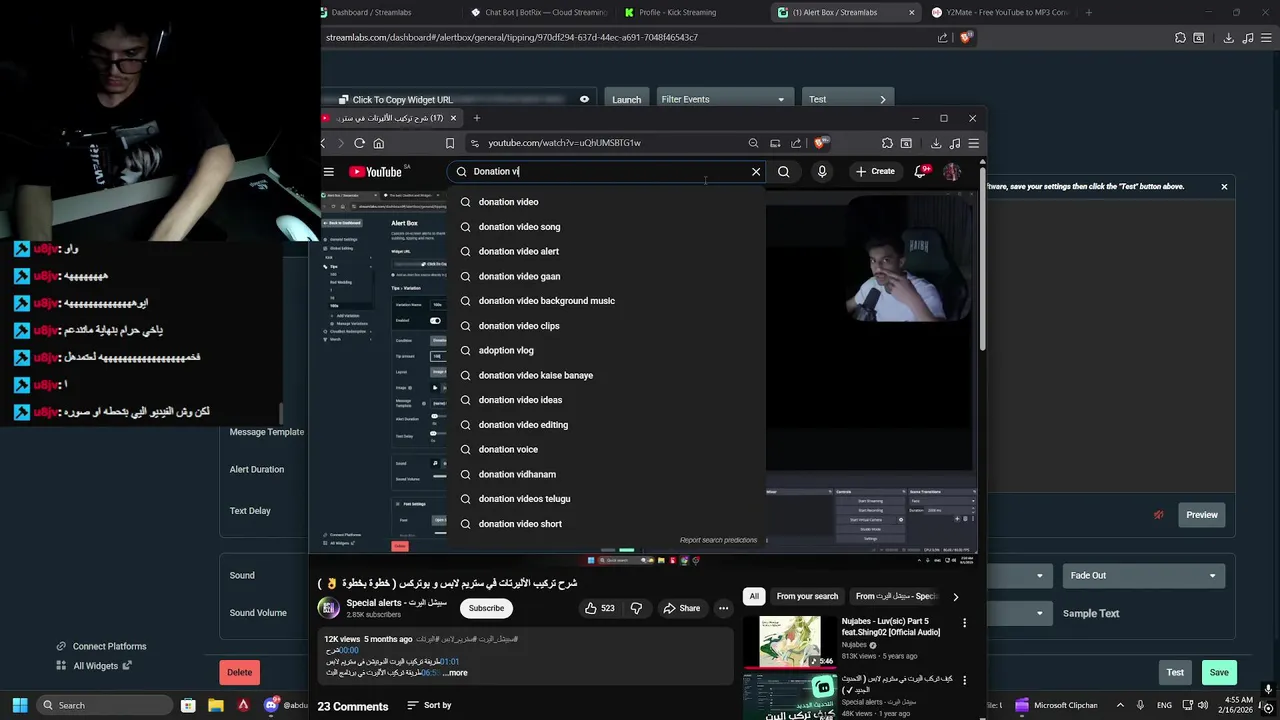Click the Share video button

tap(681, 608)
